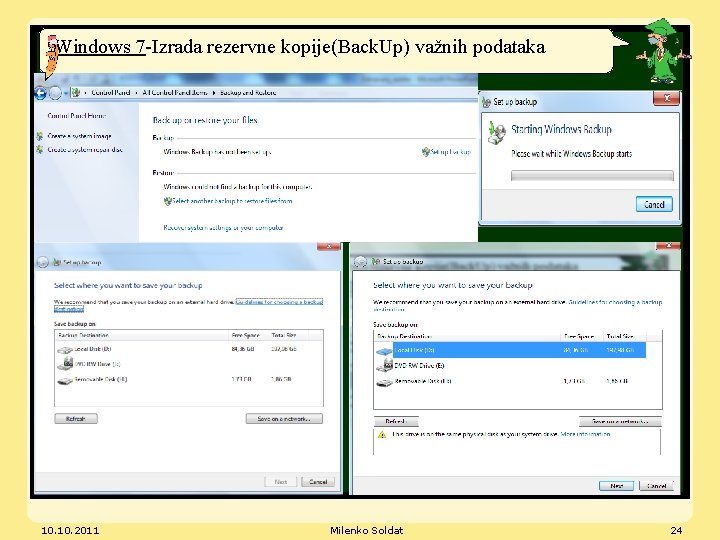
Task: Click Removable Disk icon in right backup window
Action: 384,382
